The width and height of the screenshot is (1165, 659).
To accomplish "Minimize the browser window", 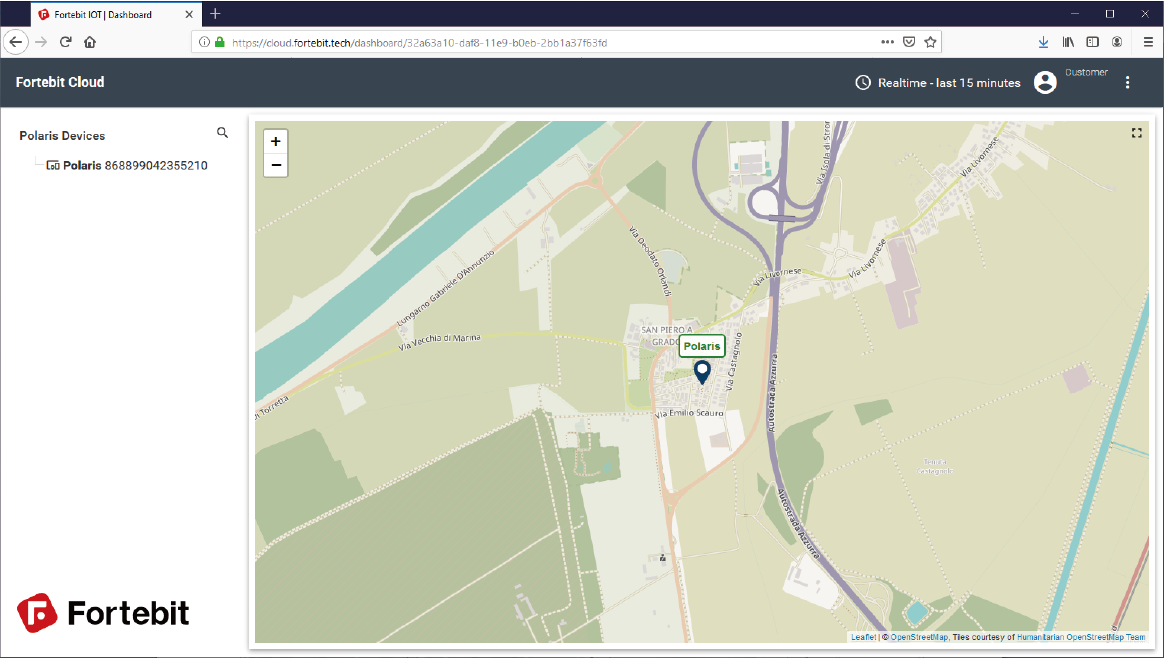I will coord(1074,14).
